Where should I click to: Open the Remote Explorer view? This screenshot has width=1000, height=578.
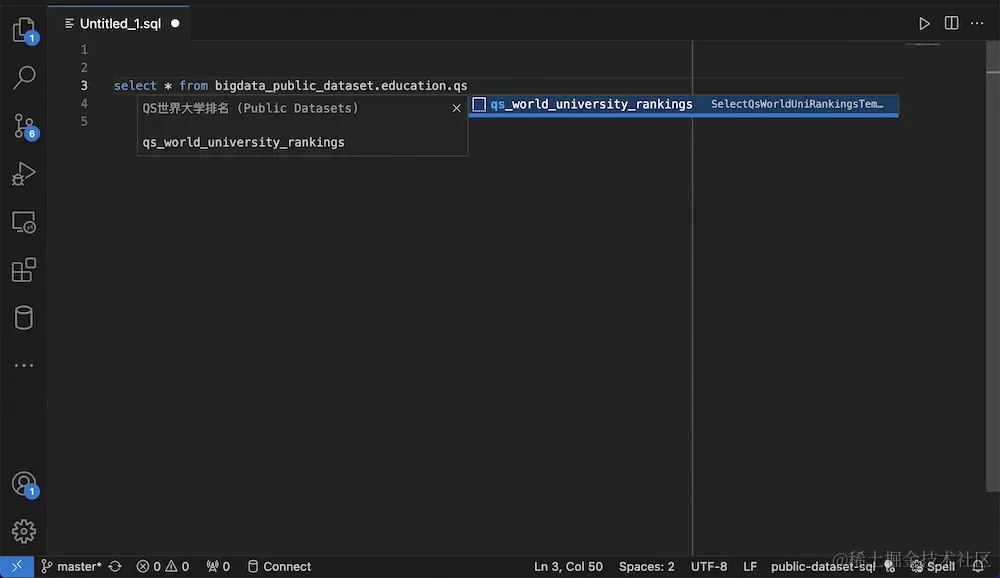tap(24, 222)
